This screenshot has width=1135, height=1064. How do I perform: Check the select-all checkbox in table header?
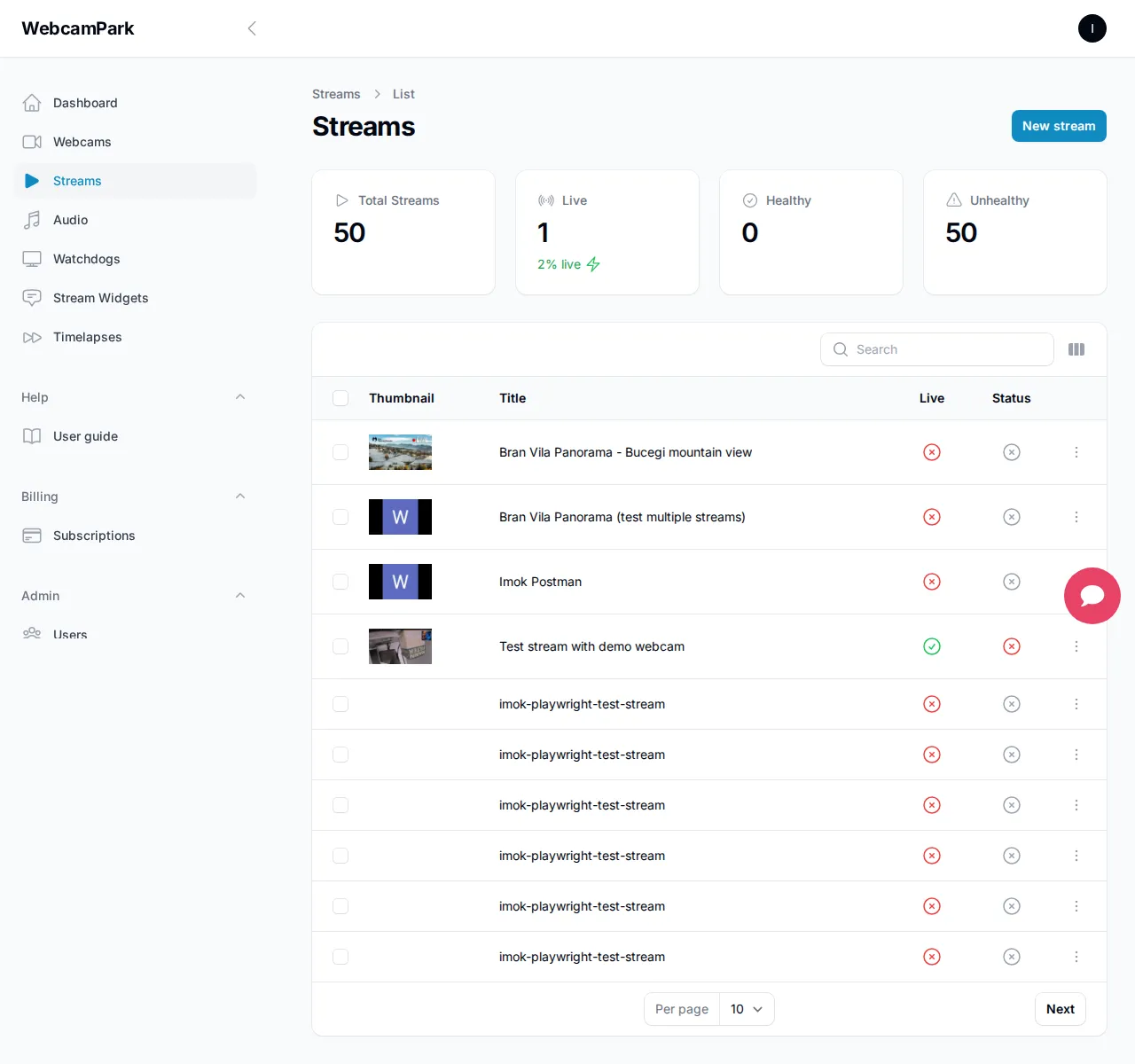click(x=340, y=398)
